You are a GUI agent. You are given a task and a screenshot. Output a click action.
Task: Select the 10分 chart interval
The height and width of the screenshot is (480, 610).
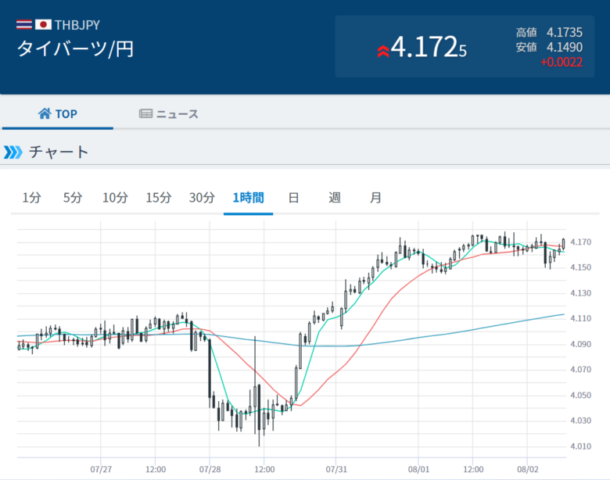pyautogui.click(x=115, y=198)
